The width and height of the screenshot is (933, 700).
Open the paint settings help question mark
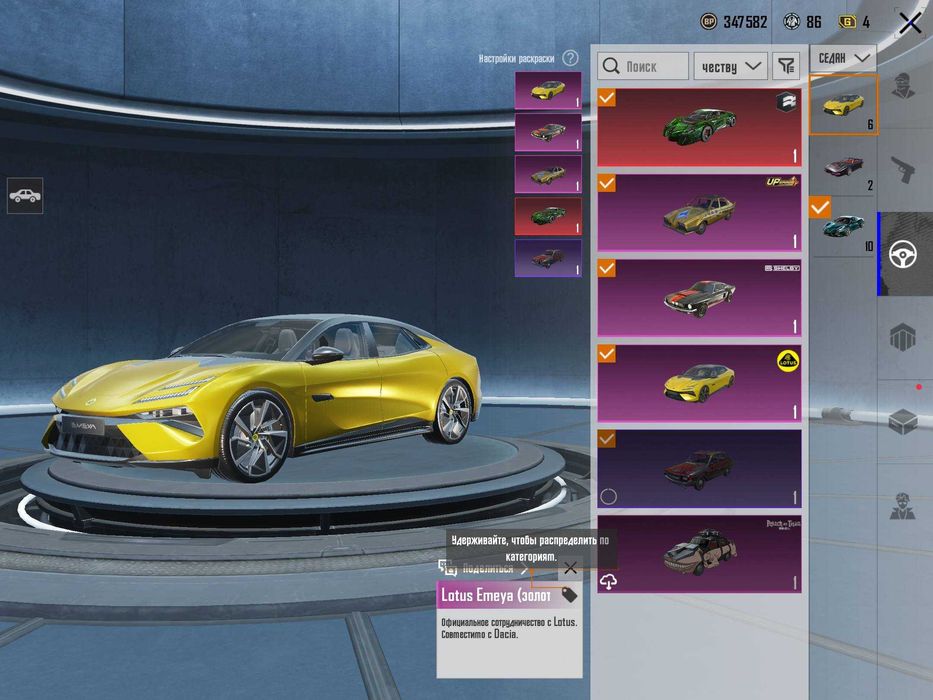[570, 58]
